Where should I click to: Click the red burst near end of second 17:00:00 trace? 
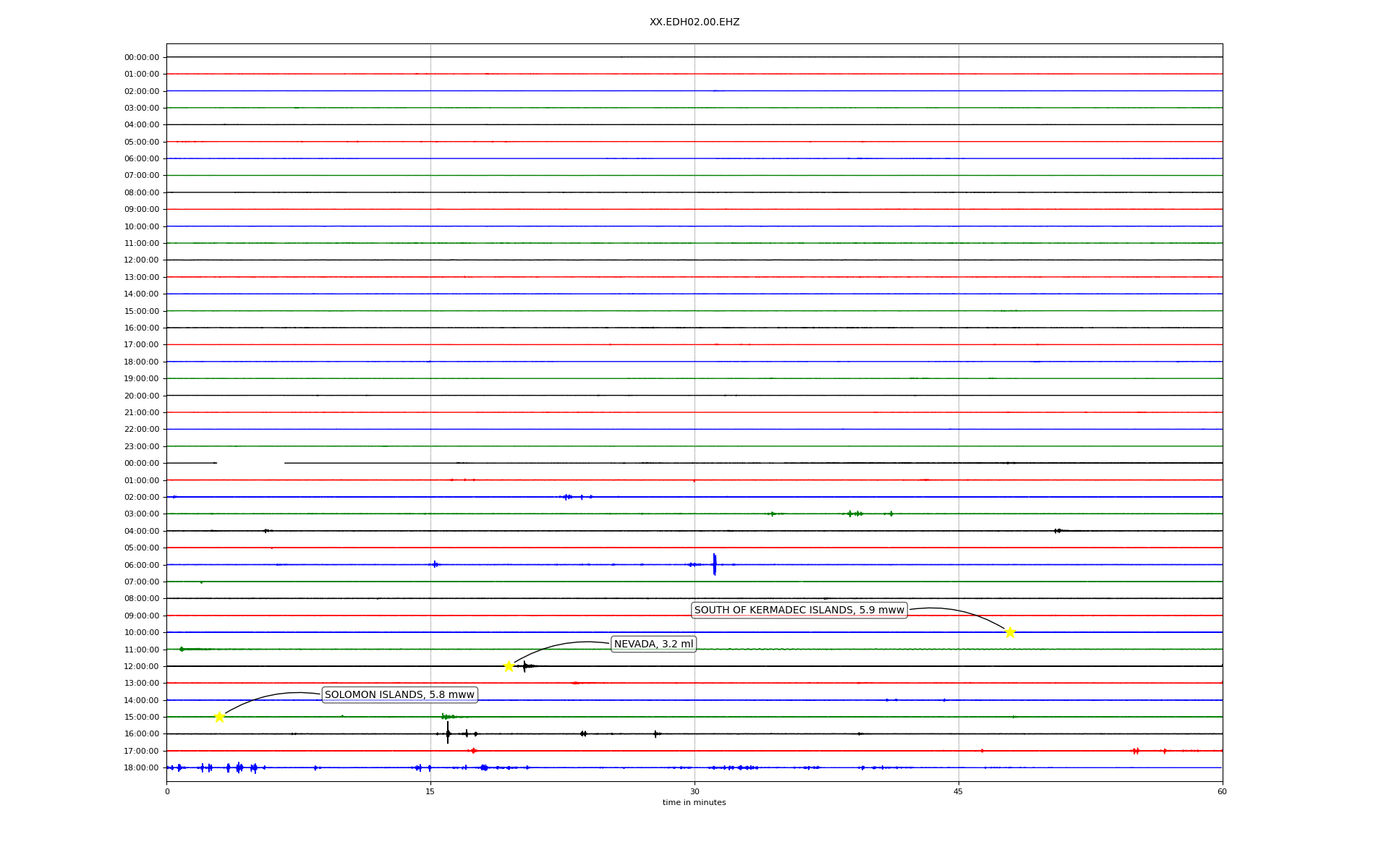[x=1136, y=751]
